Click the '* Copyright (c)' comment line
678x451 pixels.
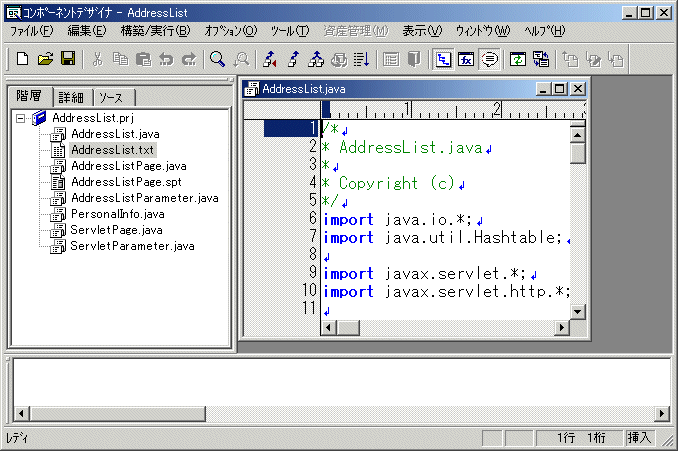click(x=388, y=183)
